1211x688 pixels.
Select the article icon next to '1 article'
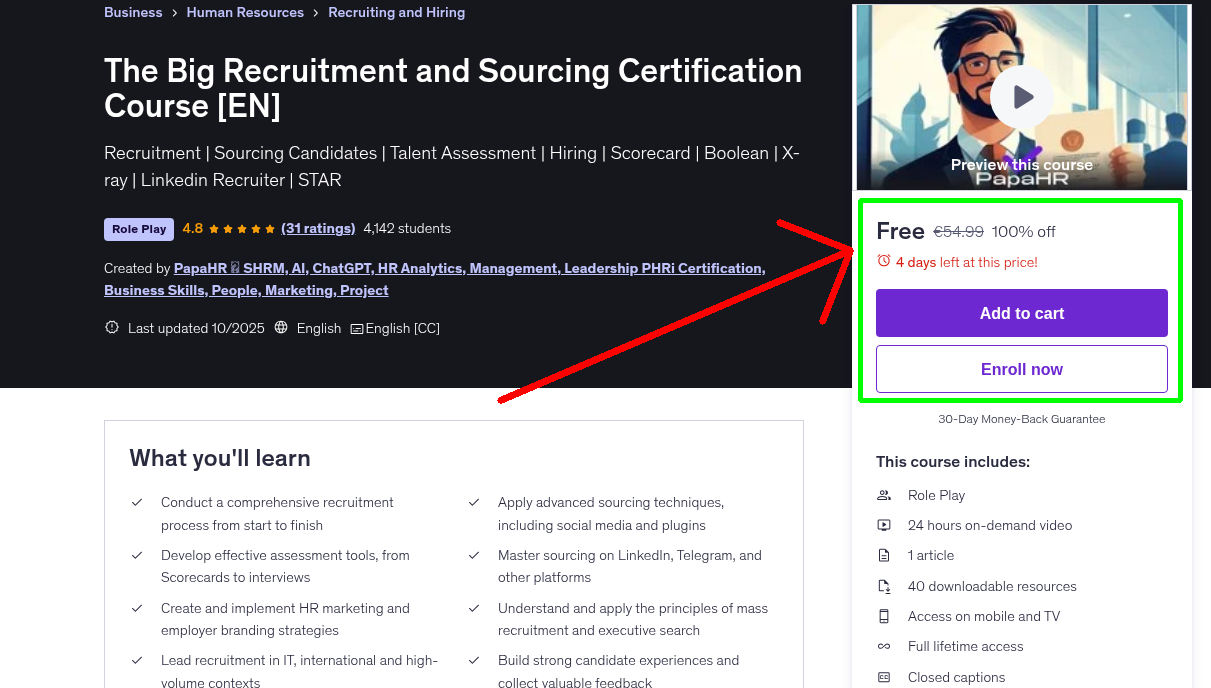point(883,555)
